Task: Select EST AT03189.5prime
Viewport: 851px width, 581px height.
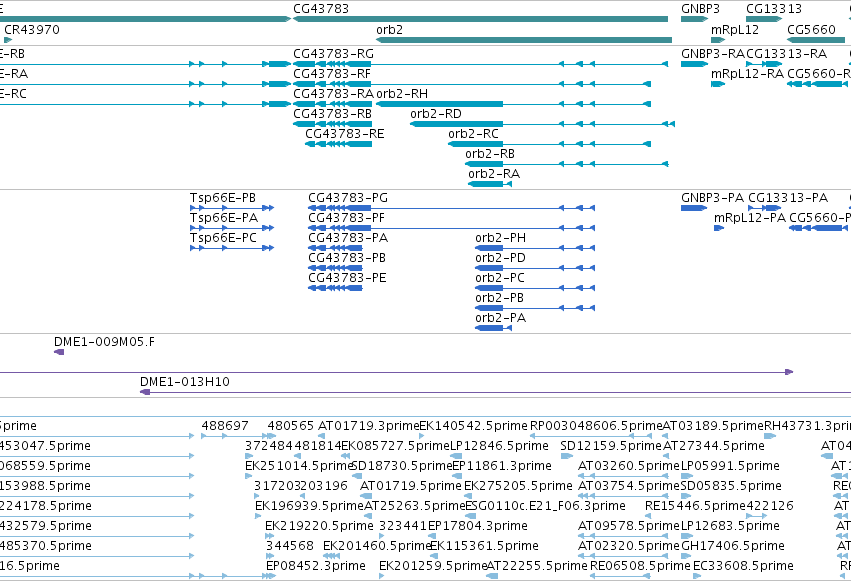Action: [x=713, y=426]
